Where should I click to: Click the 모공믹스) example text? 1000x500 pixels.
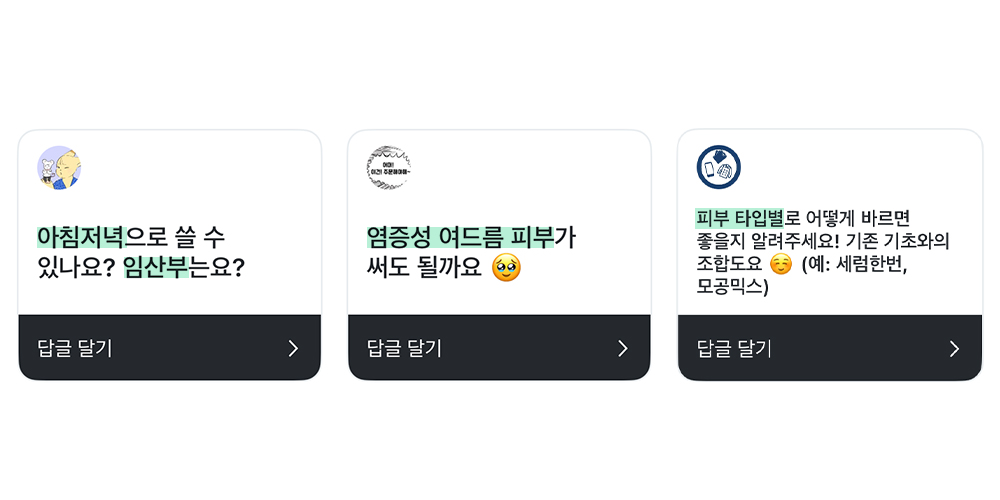[733, 287]
